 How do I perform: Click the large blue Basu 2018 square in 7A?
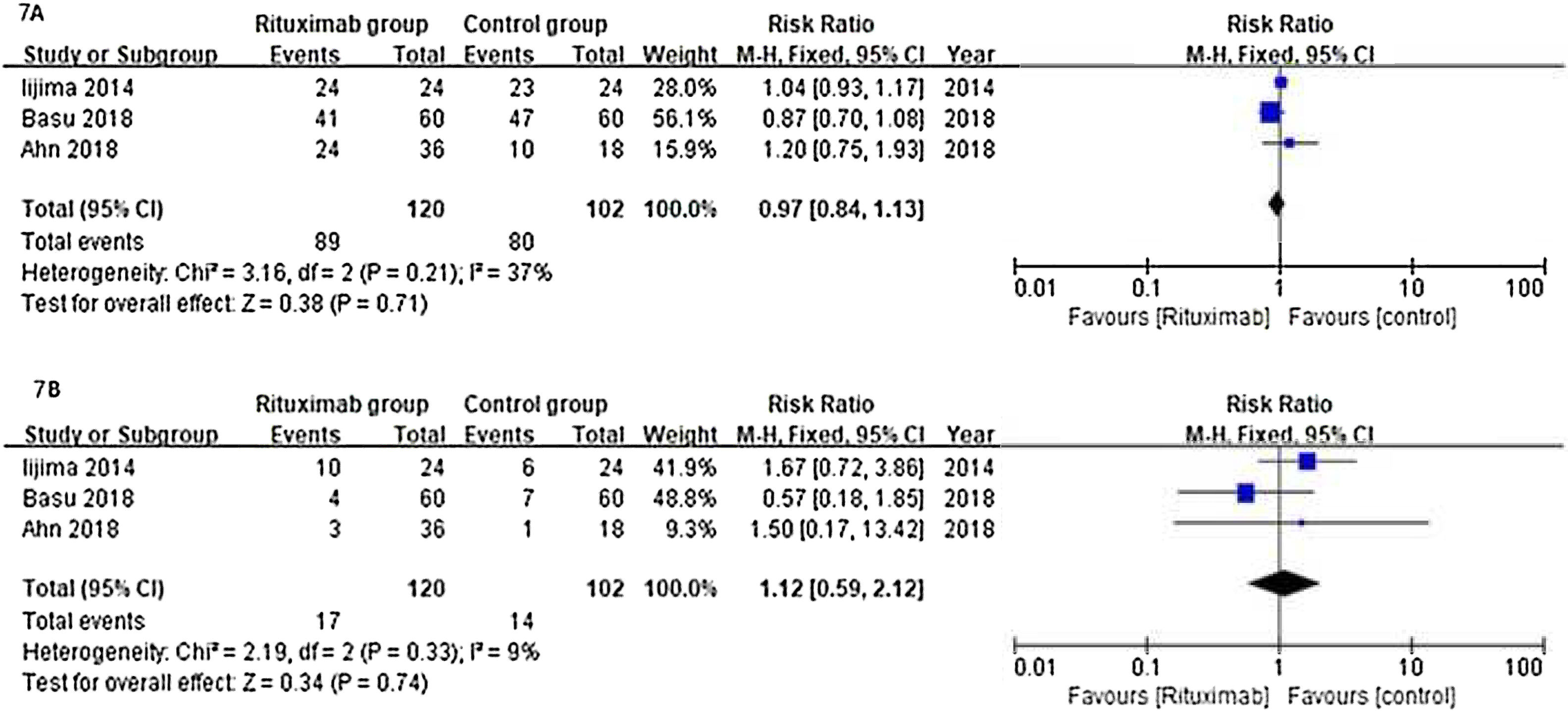pos(1270,112)
